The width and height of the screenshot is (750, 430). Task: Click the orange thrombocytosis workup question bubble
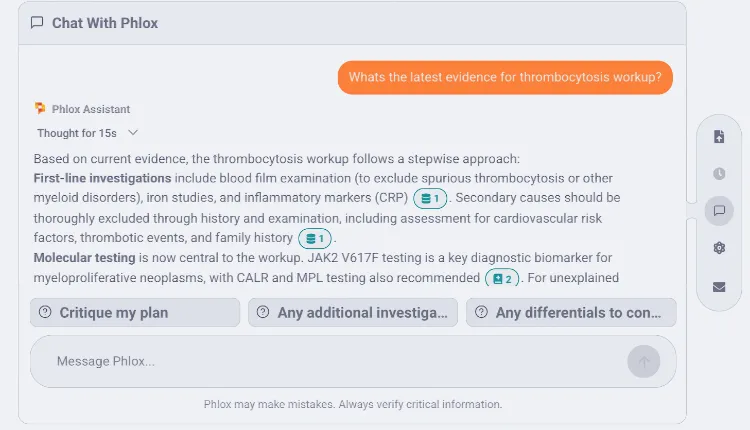tap(505, 77)
